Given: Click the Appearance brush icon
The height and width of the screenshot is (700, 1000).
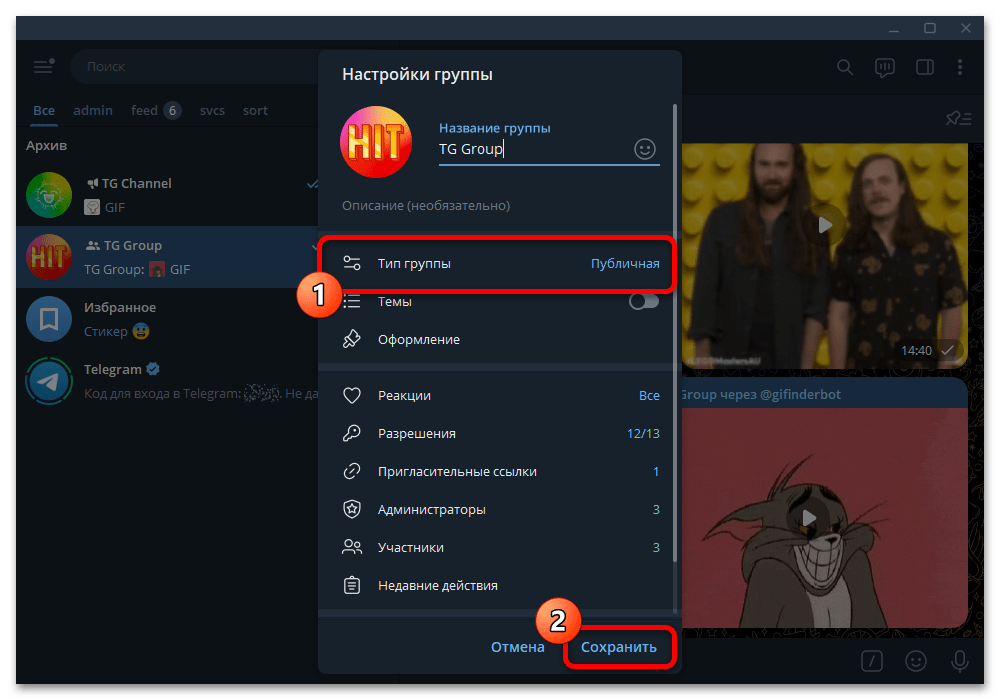Looking at the screenshot, I should pos(351,339).
